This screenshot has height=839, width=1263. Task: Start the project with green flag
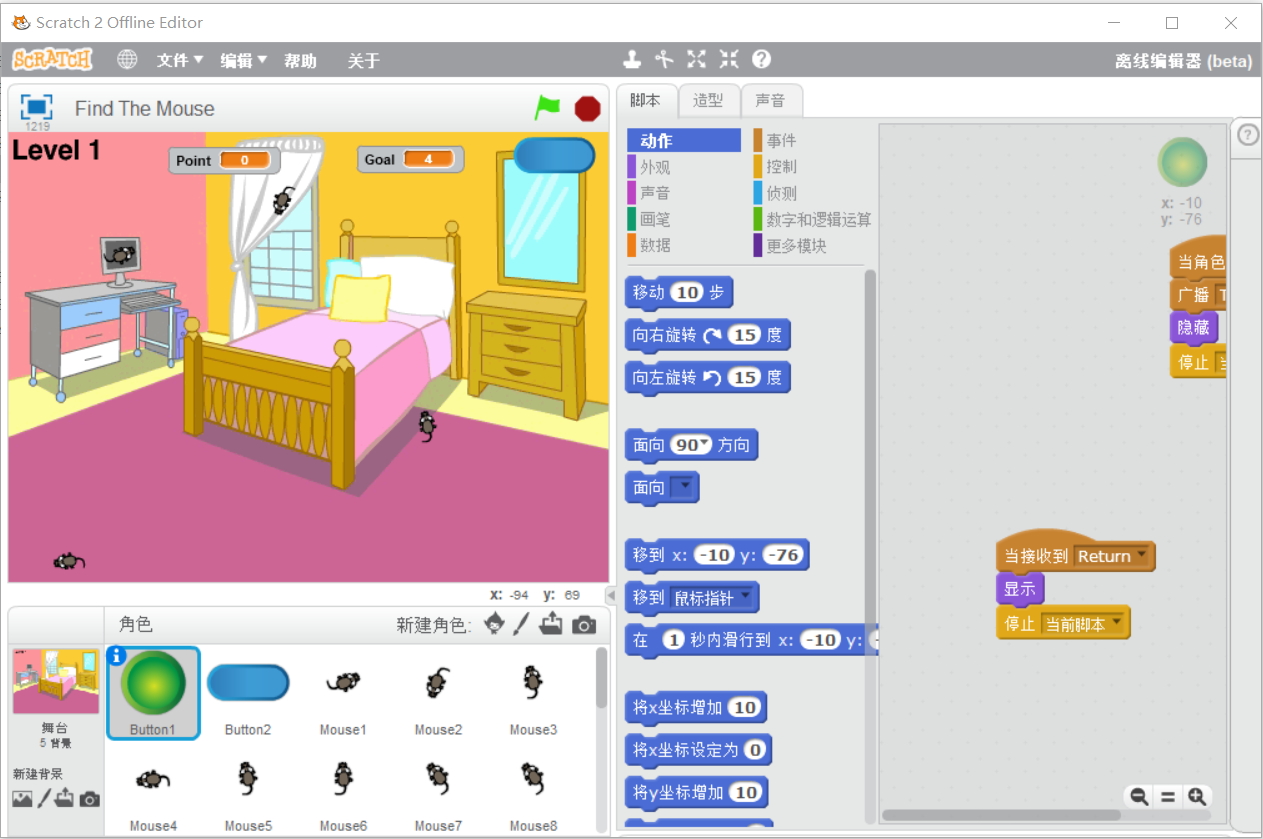coord(547,107)
